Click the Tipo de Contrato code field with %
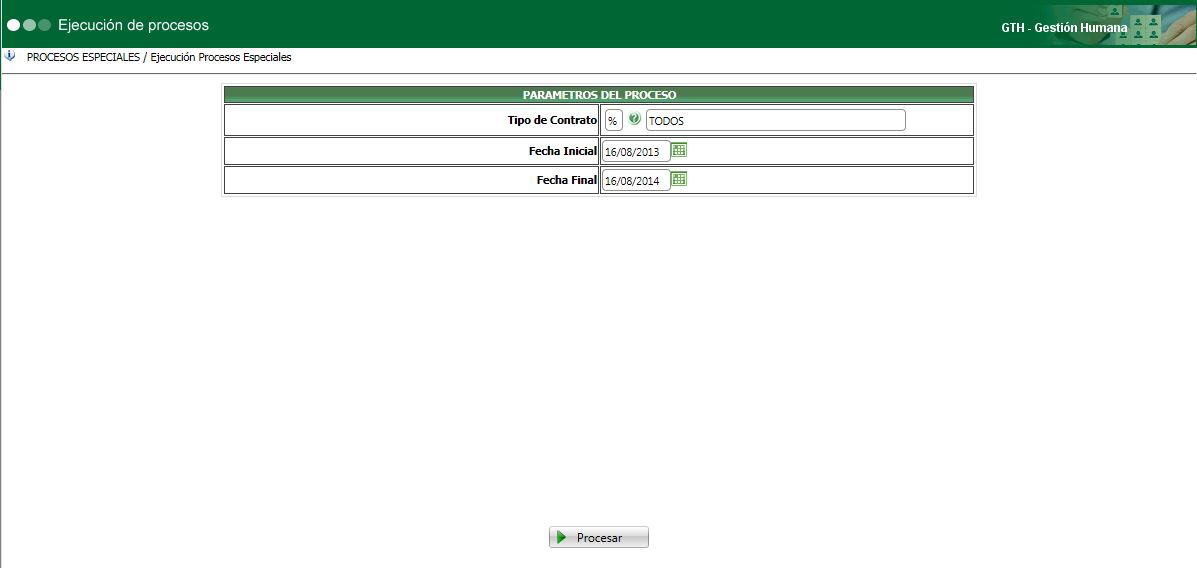This screenshot has width=1197, height=568. [613, 121]
